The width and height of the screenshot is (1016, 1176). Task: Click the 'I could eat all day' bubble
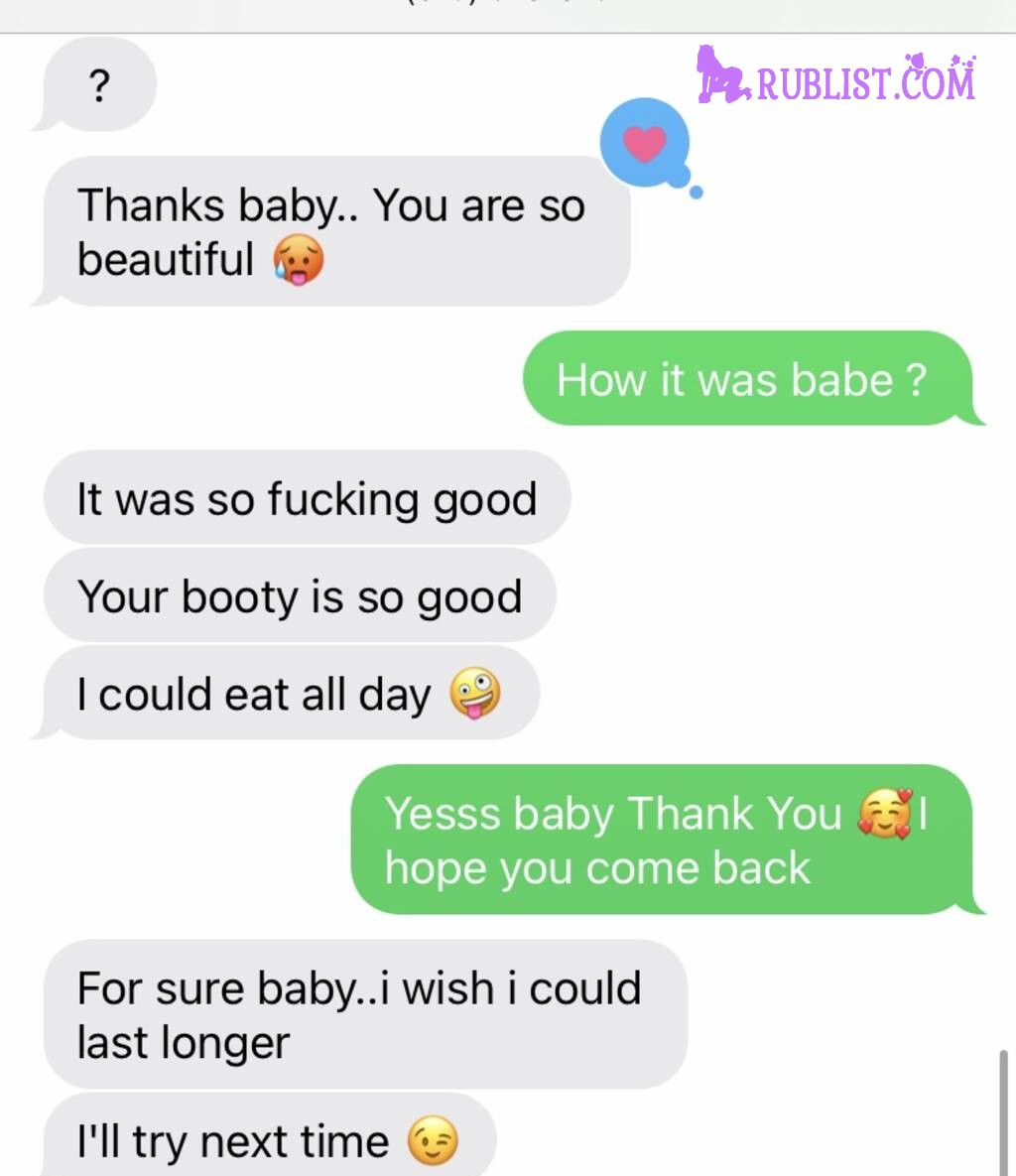click(287, 693)
